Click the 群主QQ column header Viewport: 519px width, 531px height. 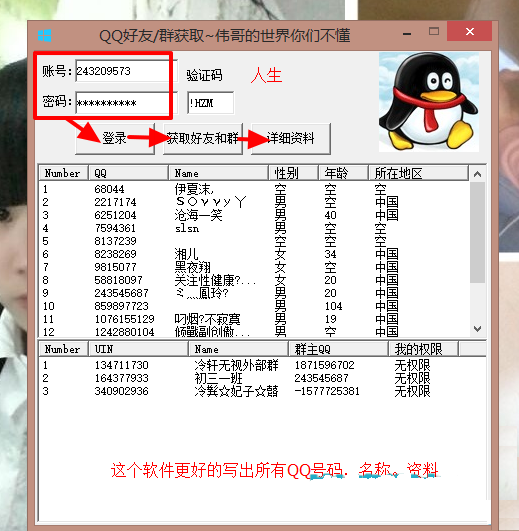(338, 349)
